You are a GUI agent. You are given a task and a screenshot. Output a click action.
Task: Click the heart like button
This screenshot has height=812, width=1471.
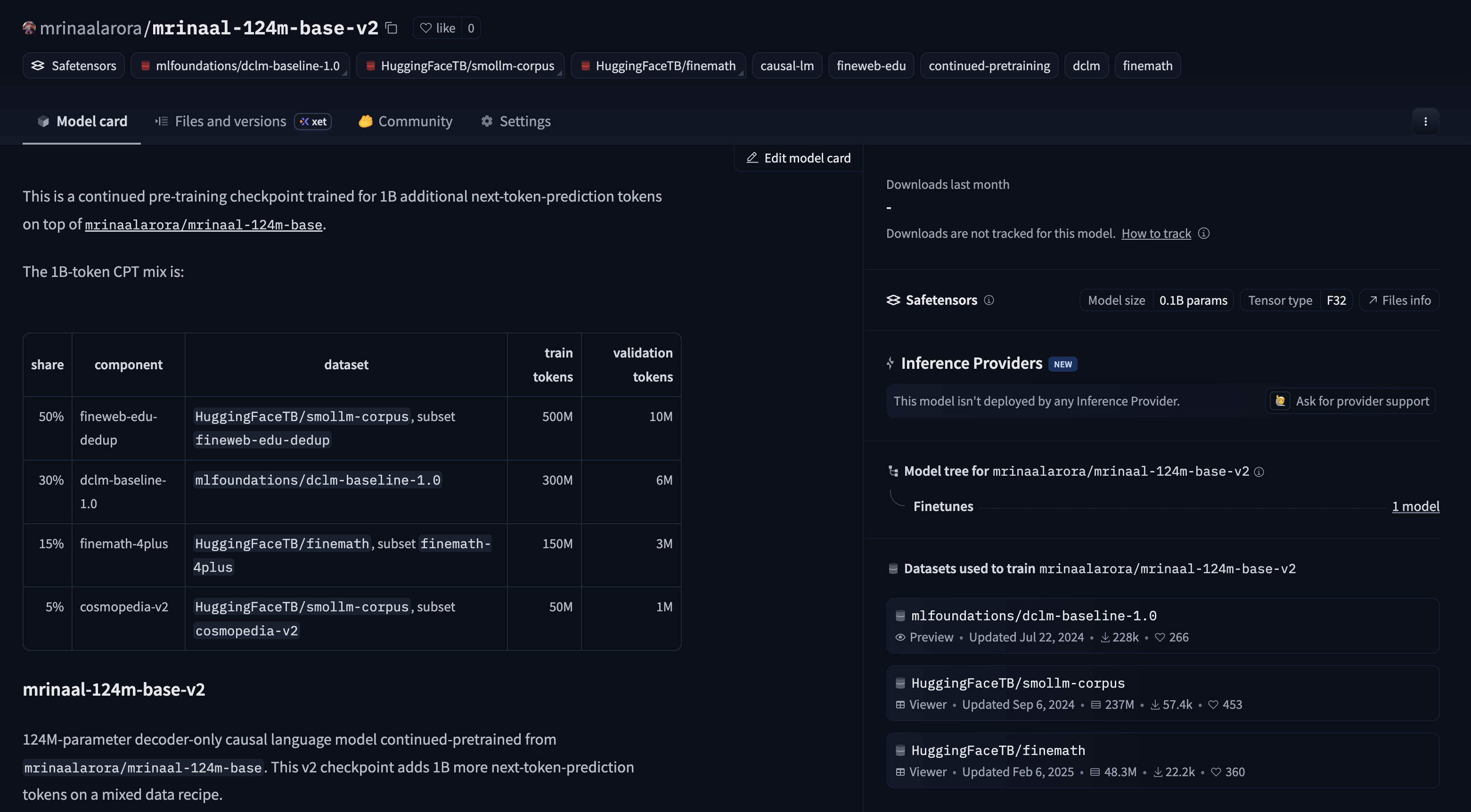(437, 28)
